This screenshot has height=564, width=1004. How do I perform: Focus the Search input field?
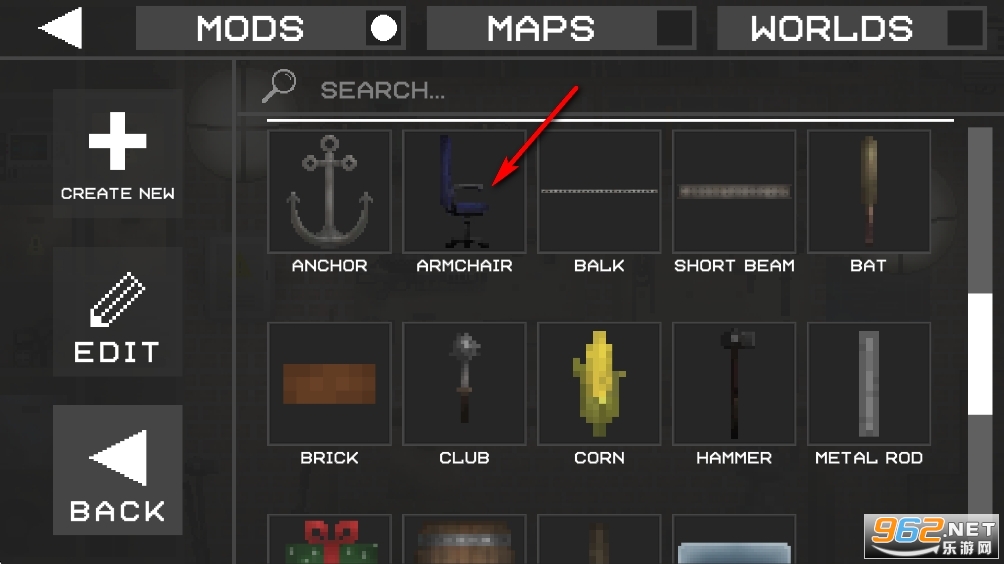click(608, 90)
